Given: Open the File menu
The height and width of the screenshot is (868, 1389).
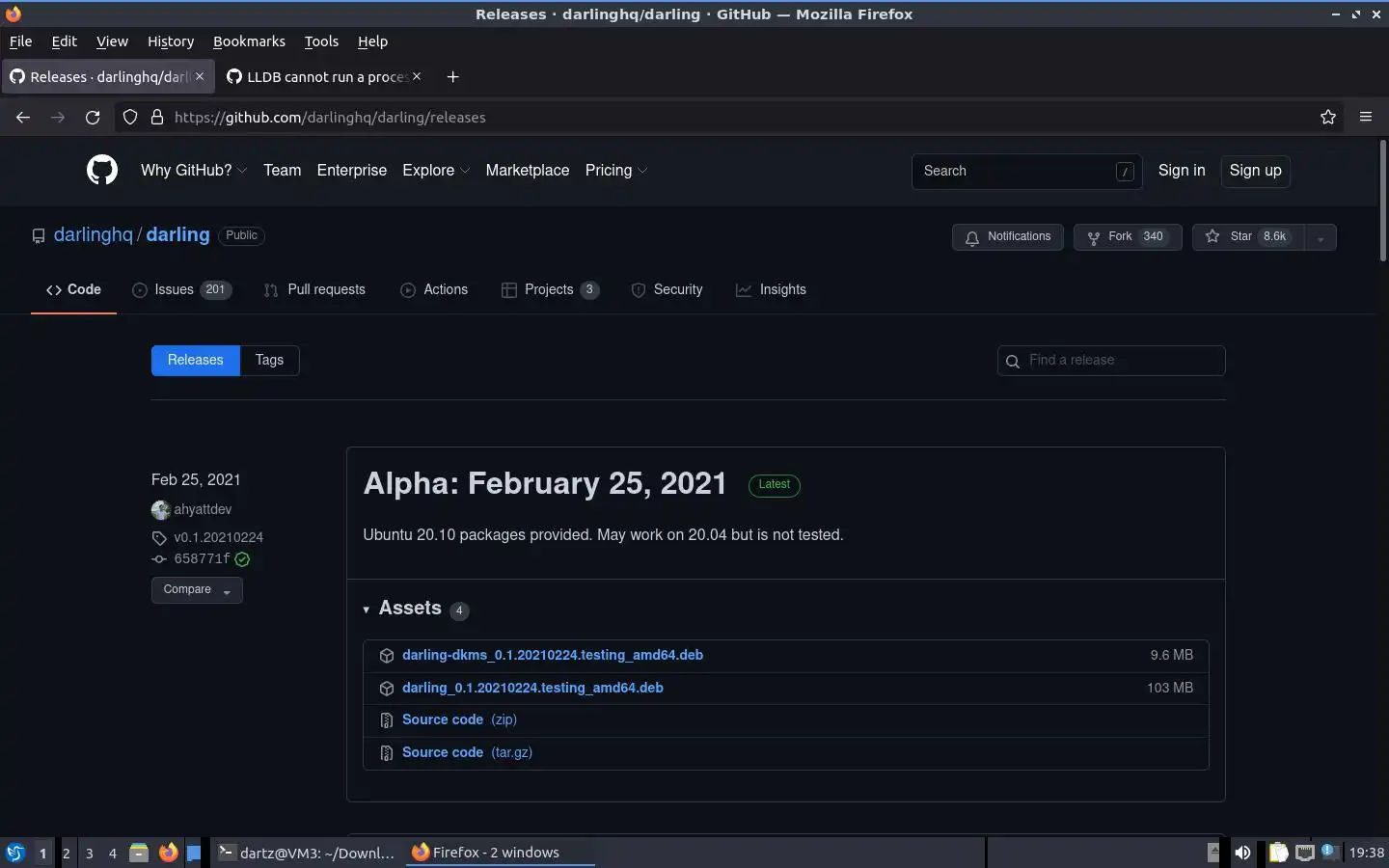Looking at the screenshot, I should click(20, 41).
